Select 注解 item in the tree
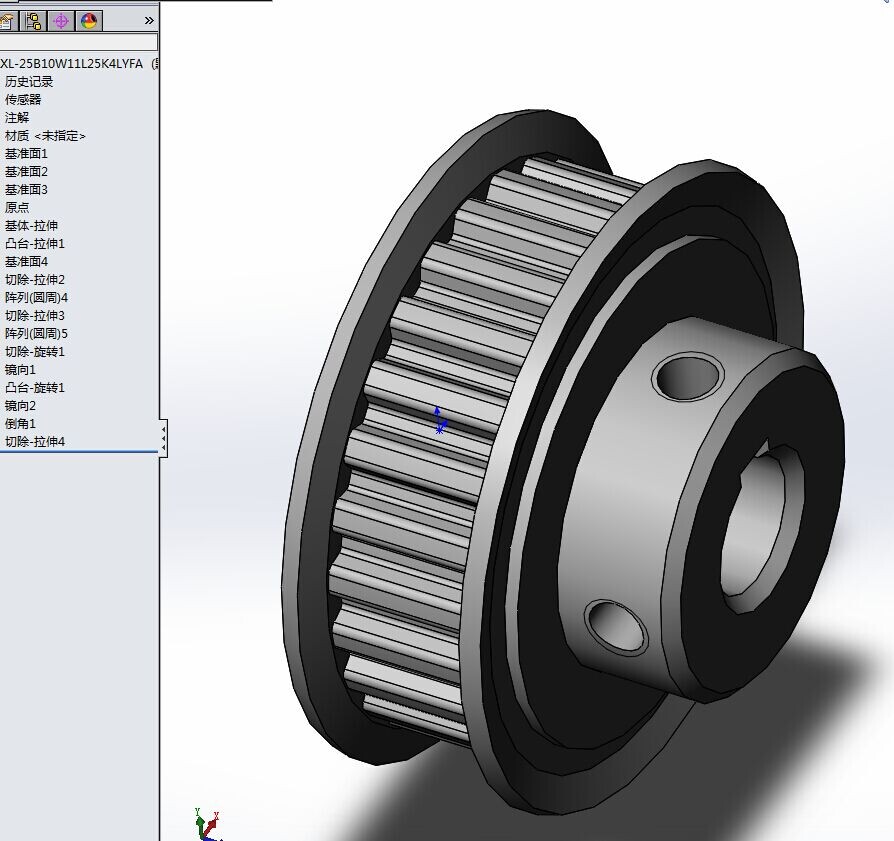 tap(17, 117)
